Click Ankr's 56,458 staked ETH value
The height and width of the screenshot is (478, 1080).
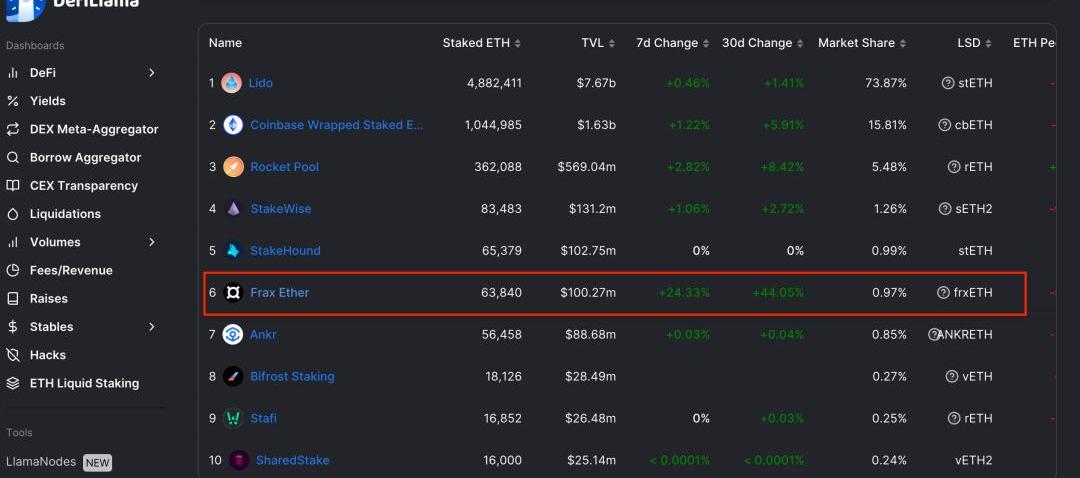pyautogui.click(x=501, y=335)
